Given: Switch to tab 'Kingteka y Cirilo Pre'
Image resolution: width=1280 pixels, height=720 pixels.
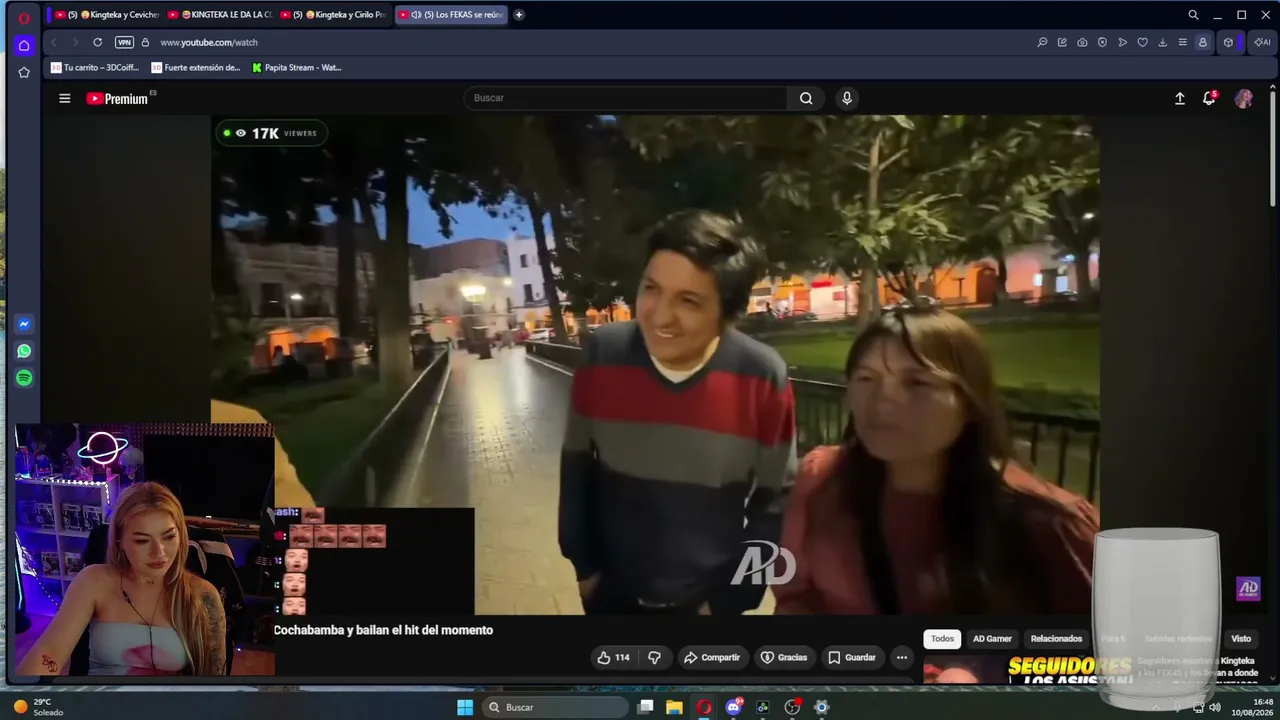Looking at the screenshot, I should 333,15.
